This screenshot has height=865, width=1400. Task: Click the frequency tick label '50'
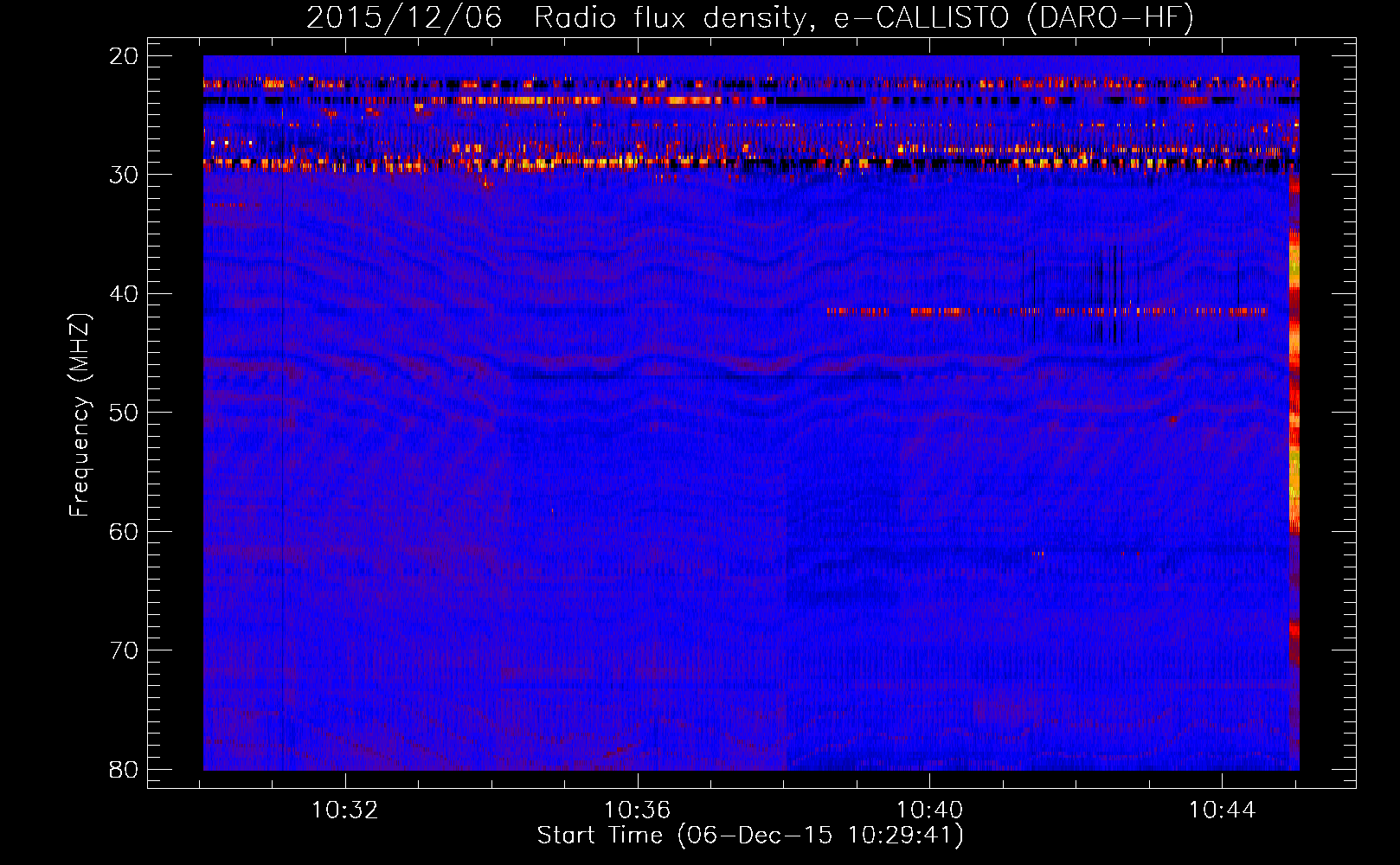[125, 413]
